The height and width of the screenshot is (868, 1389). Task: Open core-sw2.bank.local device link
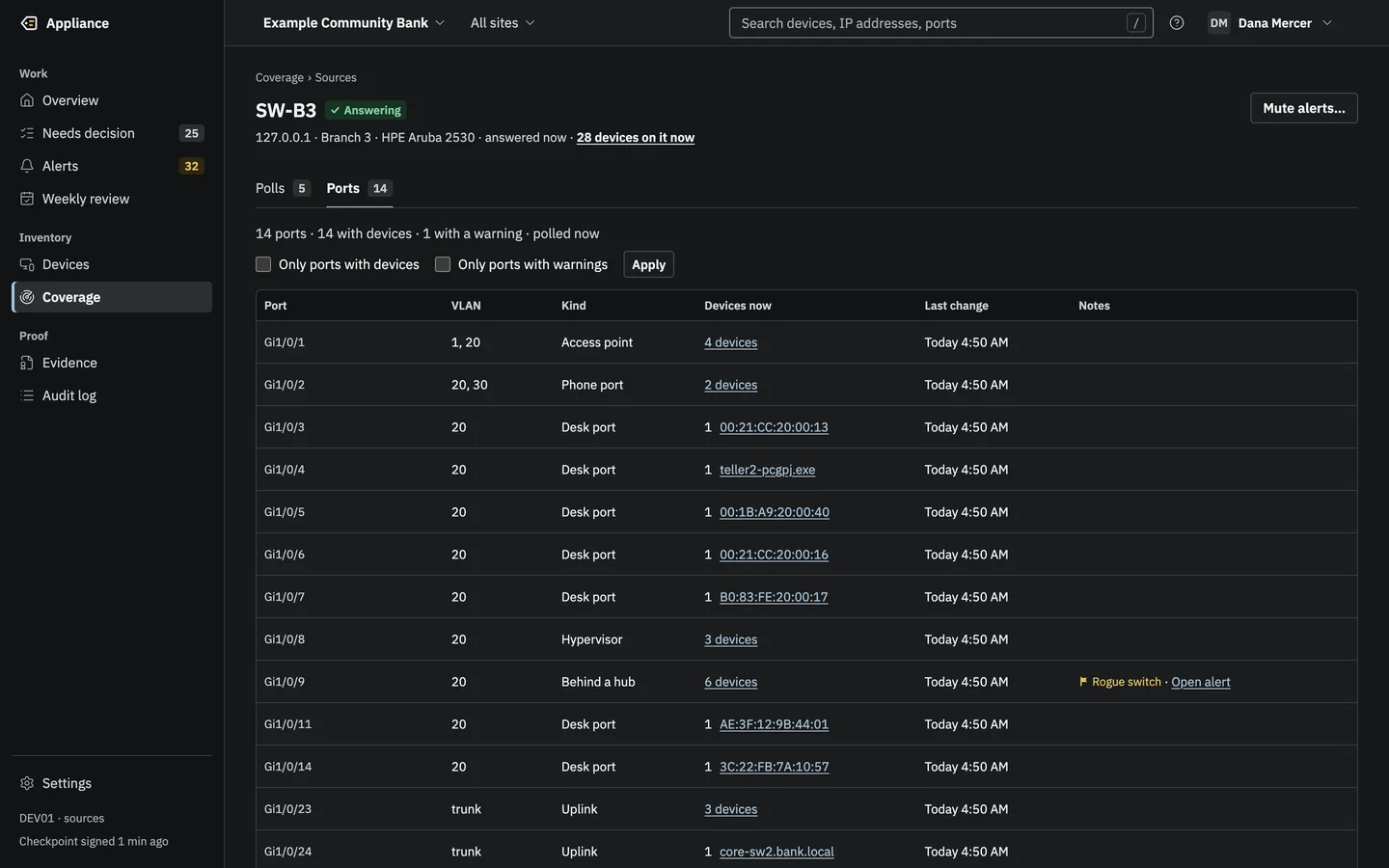[x=776, y=852]
